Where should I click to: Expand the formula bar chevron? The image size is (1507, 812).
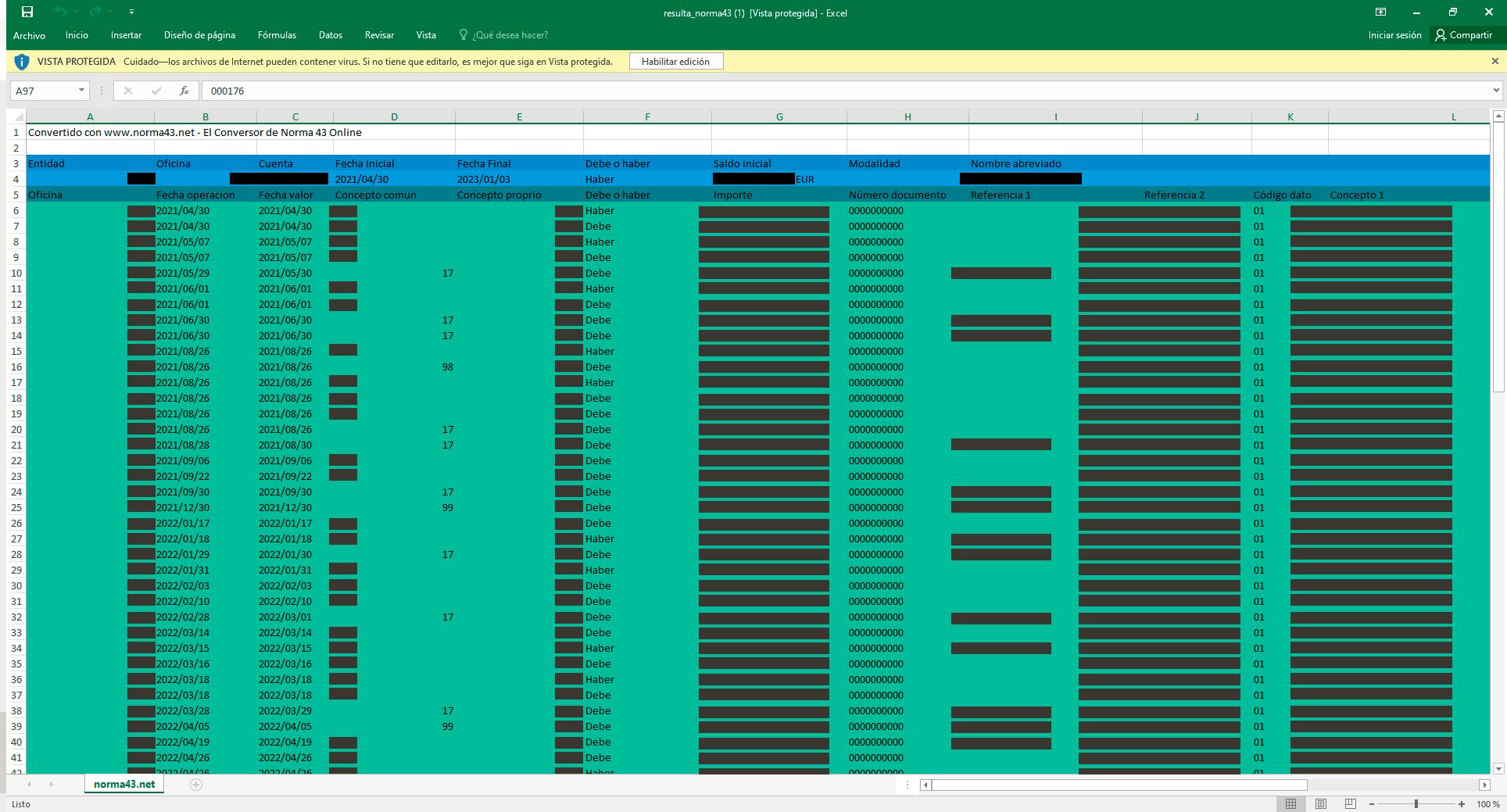1496,91
